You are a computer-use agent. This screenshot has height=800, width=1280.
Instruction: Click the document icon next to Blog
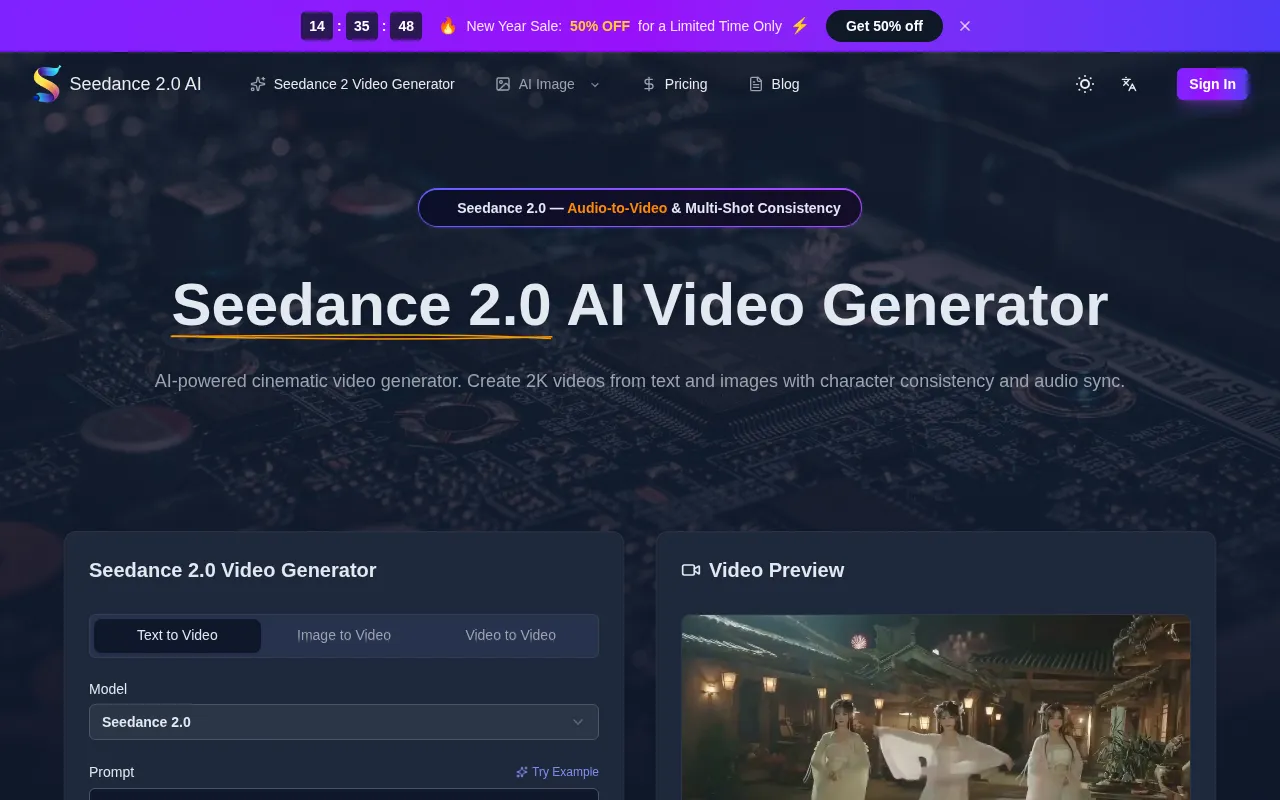pyautogui.click(x=756, y=84)
